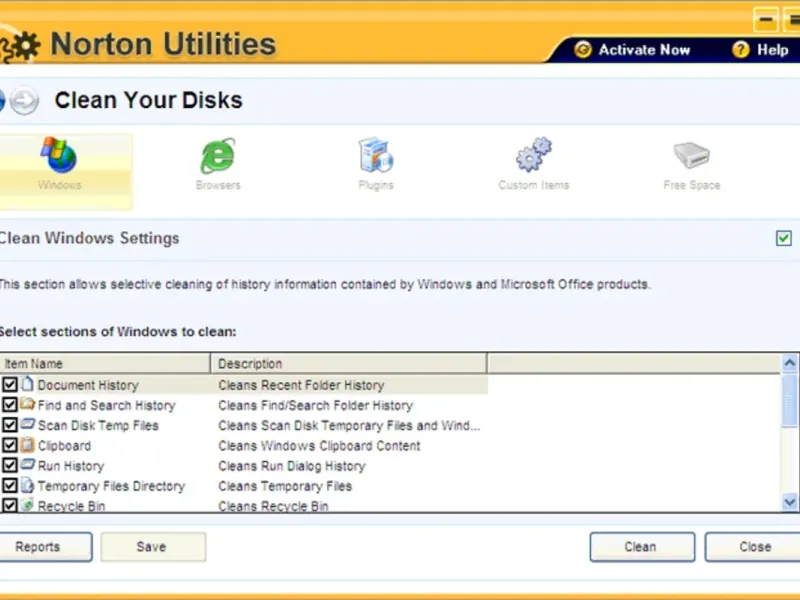Click the Item Name column header
Image resolution: width=800 pixels, height=600 pixels.
[105, 363]
